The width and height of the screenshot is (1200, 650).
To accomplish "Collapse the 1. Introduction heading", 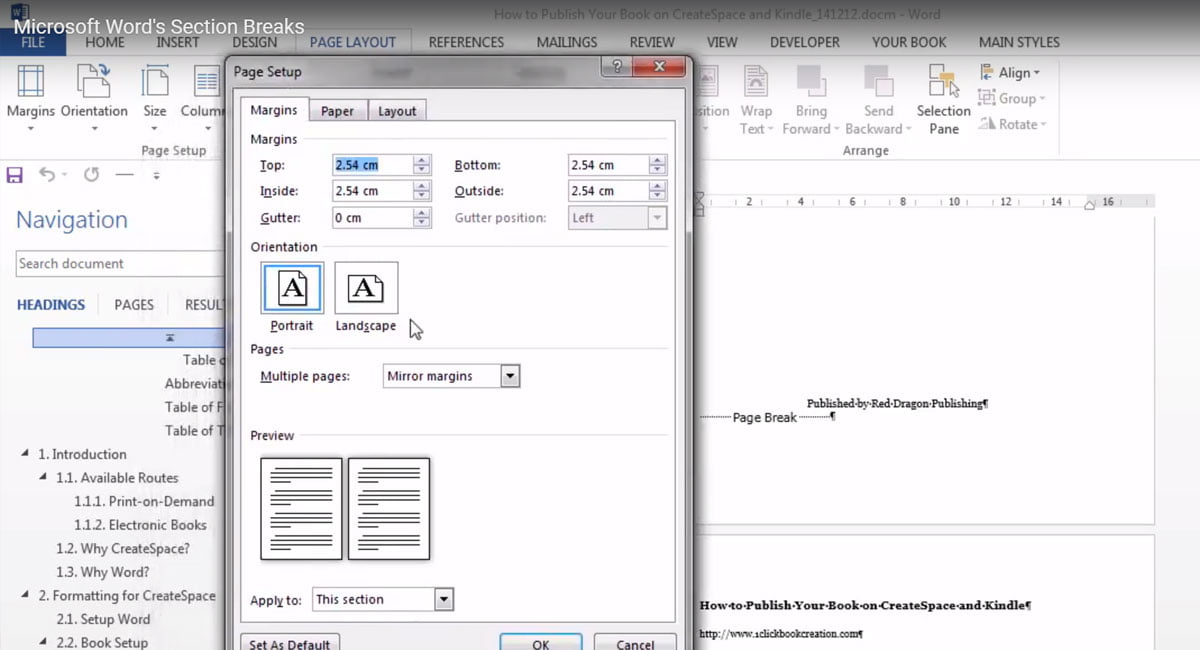I will 25,454.
